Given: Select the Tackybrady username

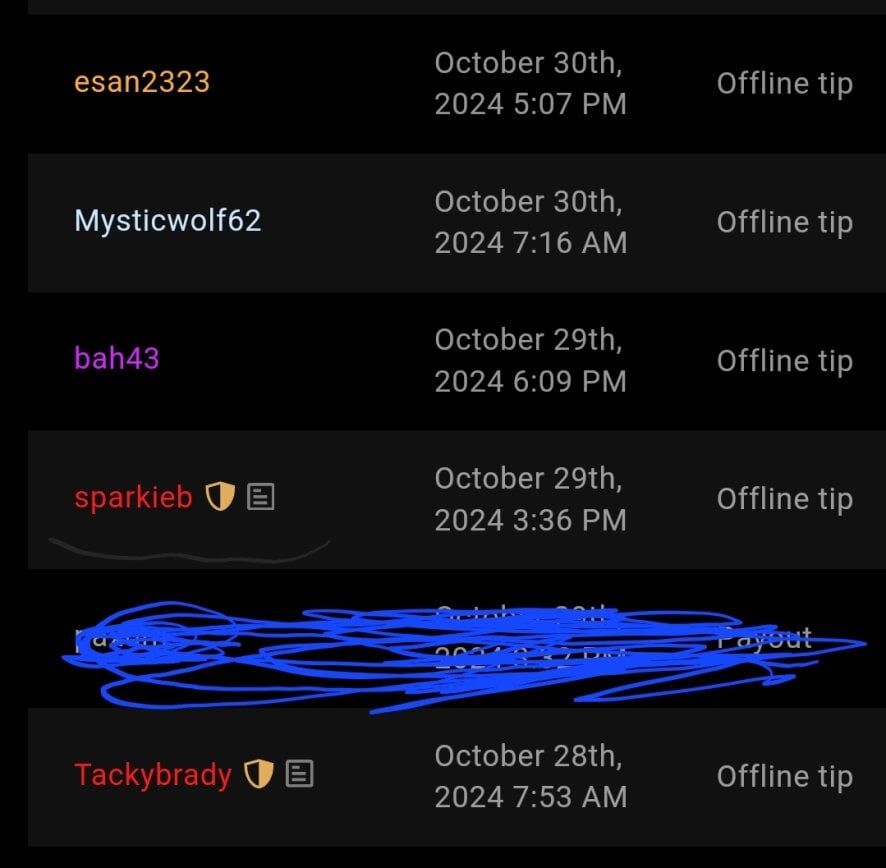Looking at the screenshot, I should pos(153,775).
